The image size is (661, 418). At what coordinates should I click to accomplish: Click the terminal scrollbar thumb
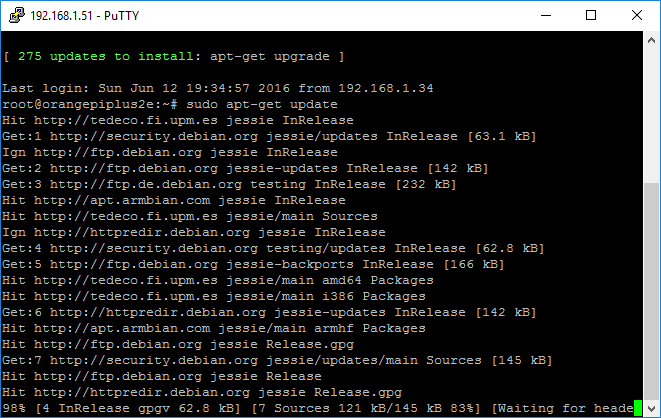click(x=650, y=295)
